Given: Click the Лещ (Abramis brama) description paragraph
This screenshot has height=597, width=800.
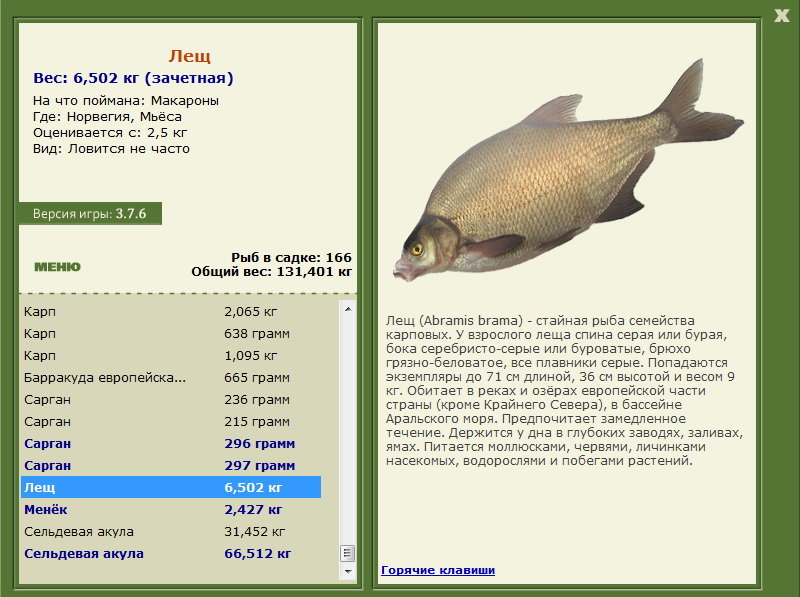Looking at the screenshot, I should [564, 390].
